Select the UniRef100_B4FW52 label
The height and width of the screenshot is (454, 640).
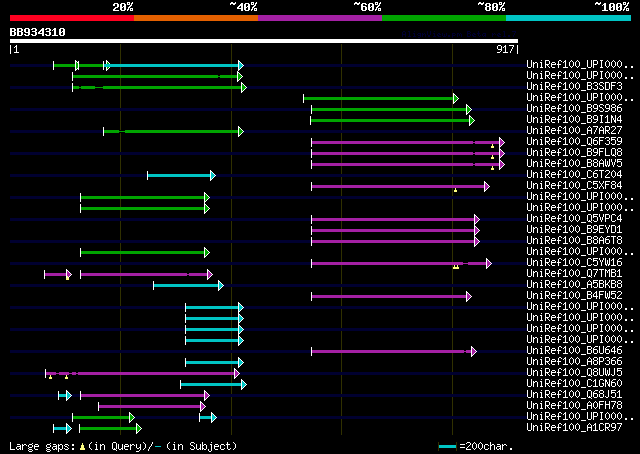(x=574, y=296)
